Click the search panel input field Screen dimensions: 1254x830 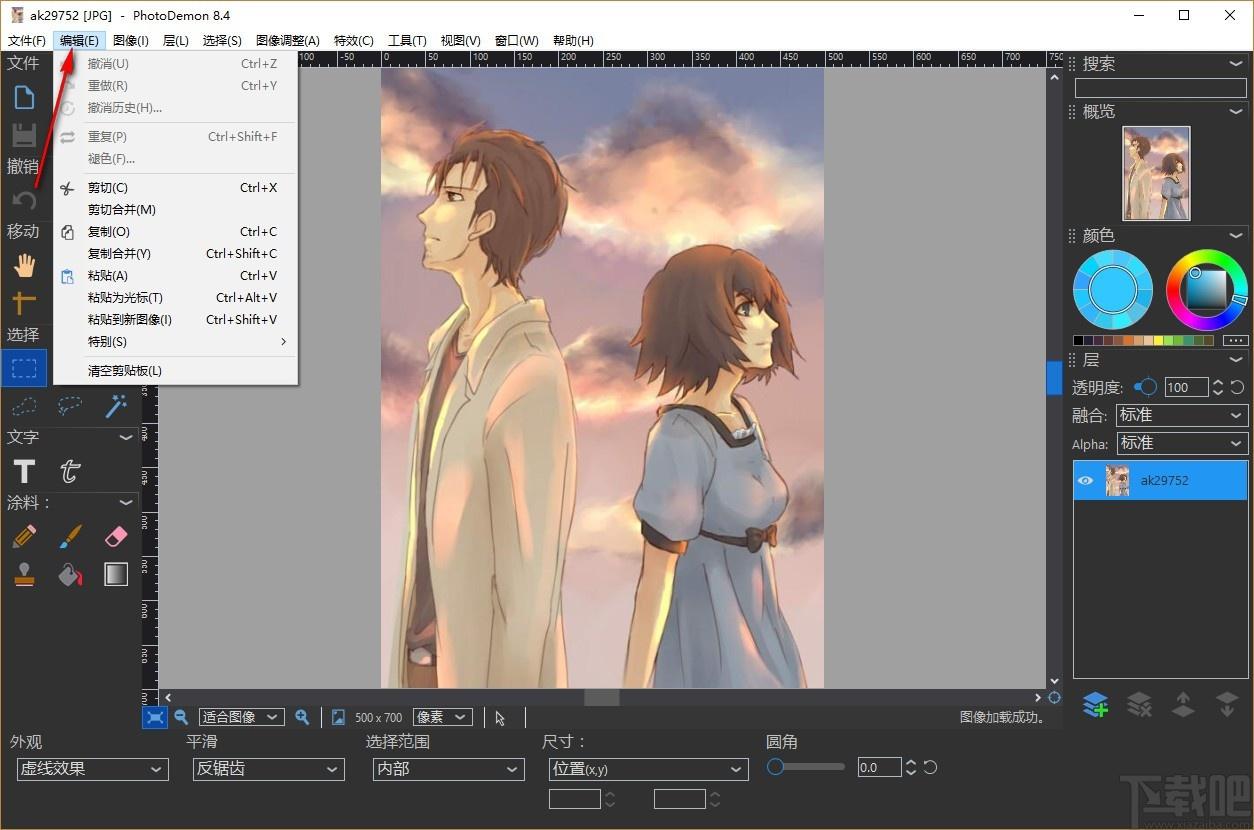click(1160, 88)
